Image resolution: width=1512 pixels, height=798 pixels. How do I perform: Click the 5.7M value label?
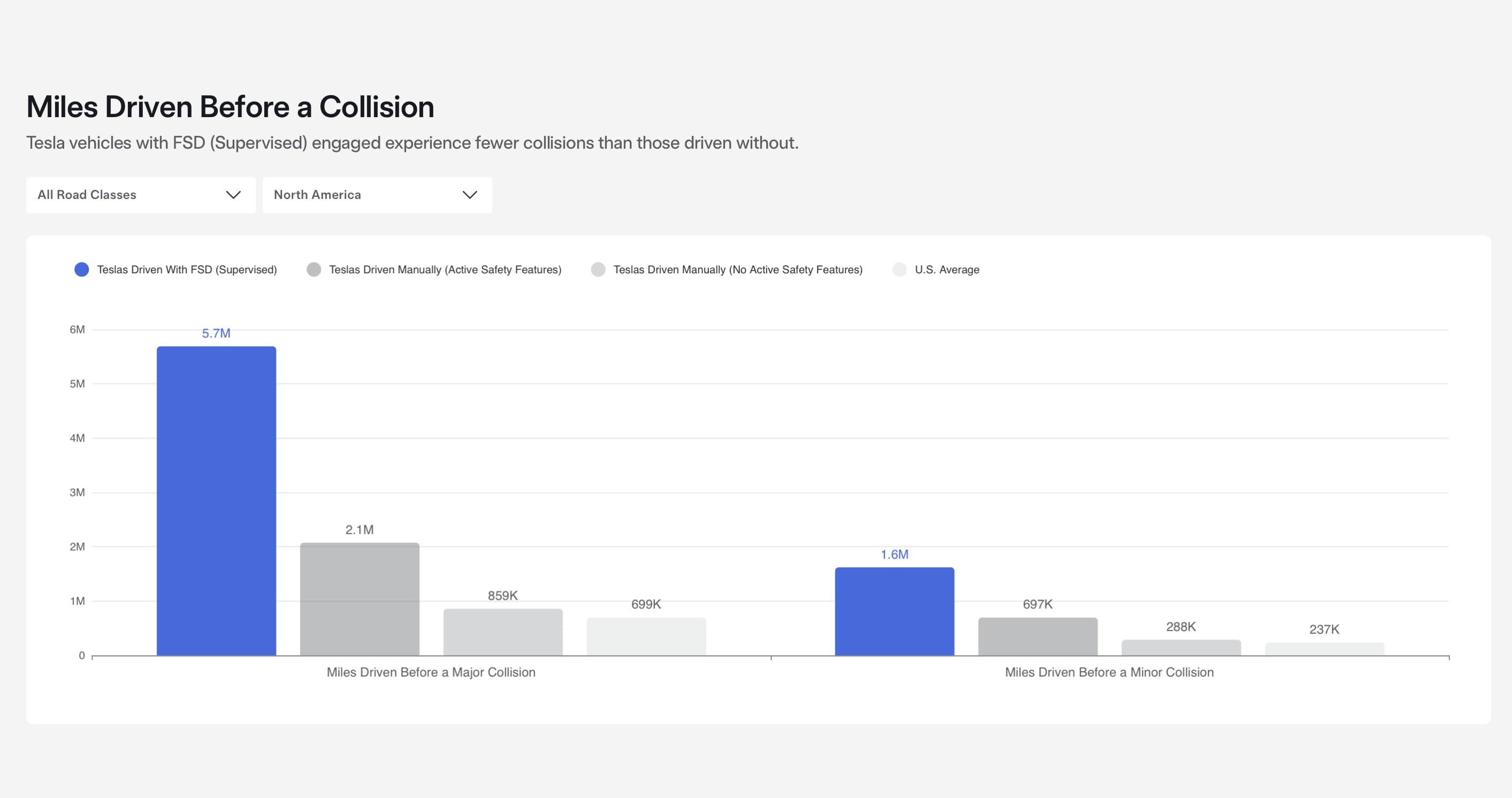216,333
